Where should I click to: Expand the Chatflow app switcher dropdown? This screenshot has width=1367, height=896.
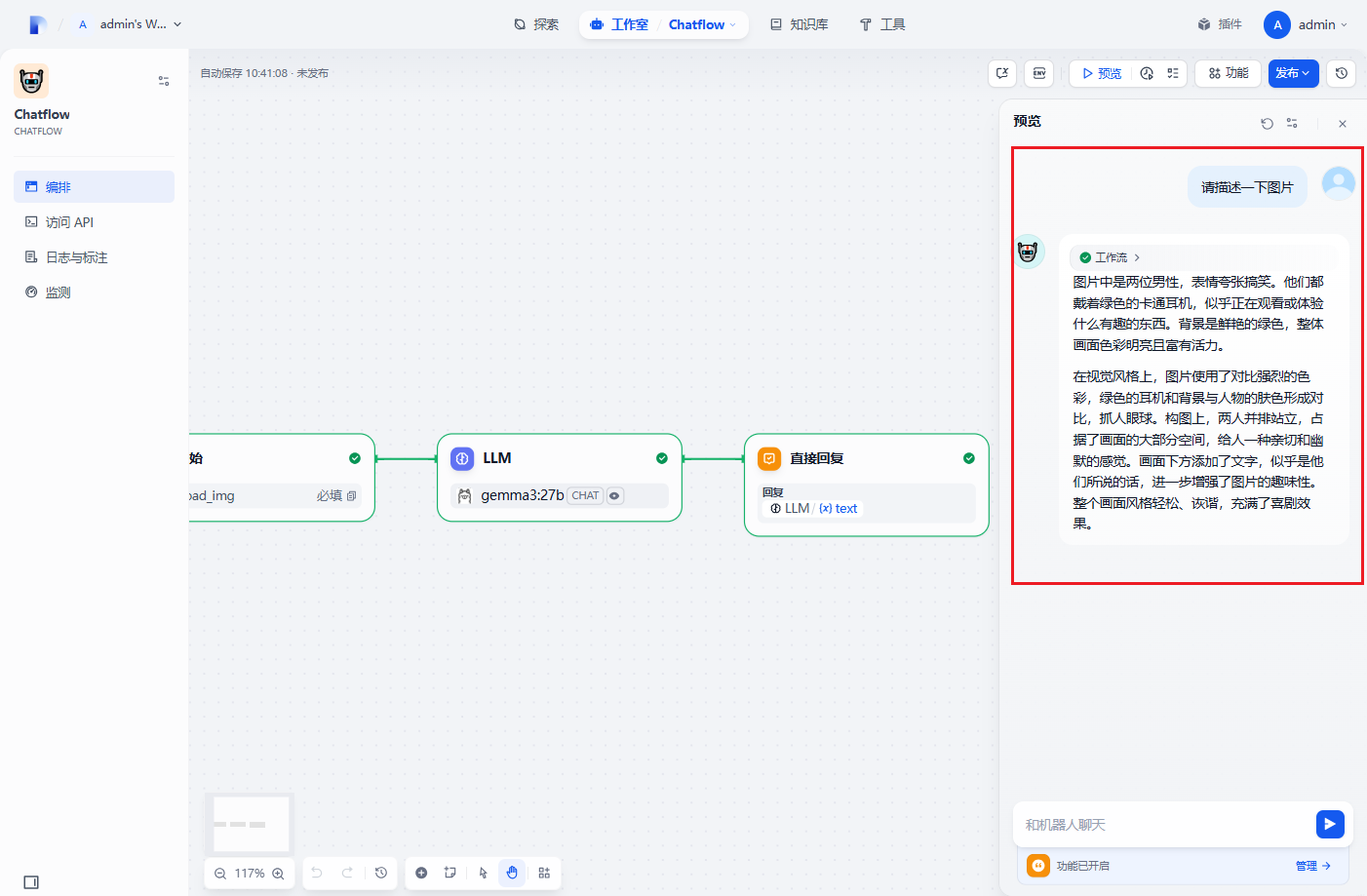[703, 24]
